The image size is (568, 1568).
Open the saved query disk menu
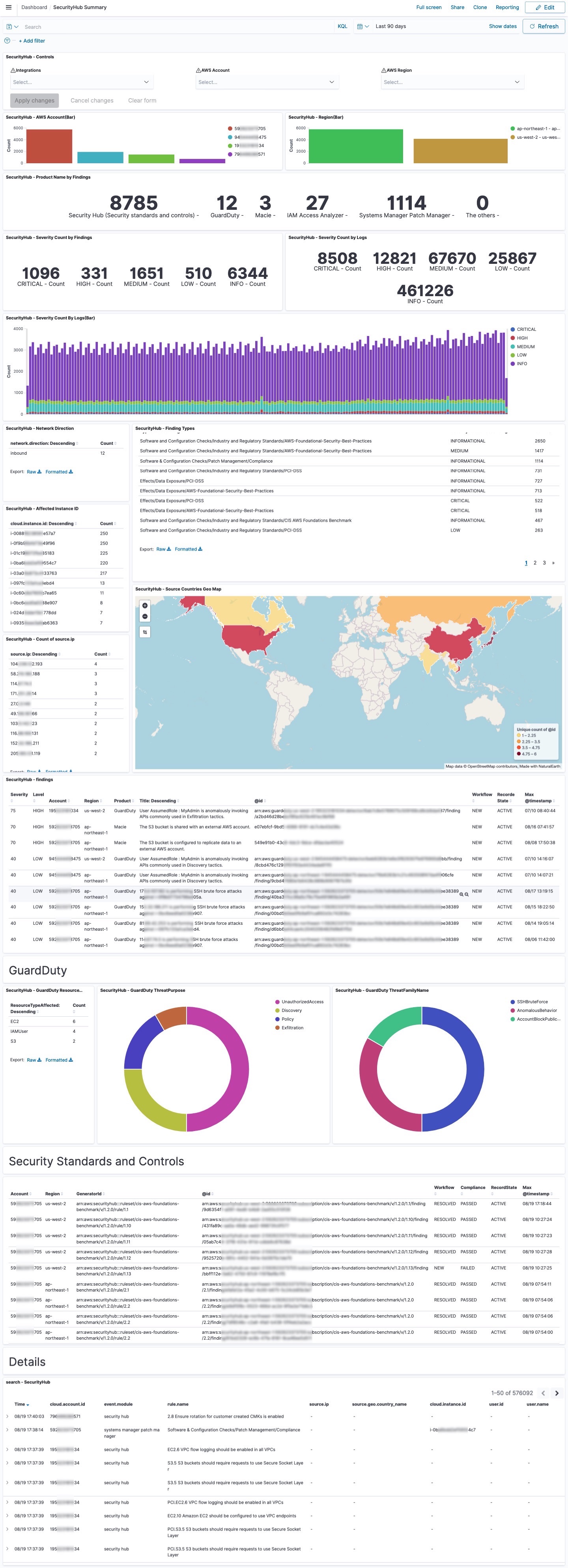tap(11, 27)
